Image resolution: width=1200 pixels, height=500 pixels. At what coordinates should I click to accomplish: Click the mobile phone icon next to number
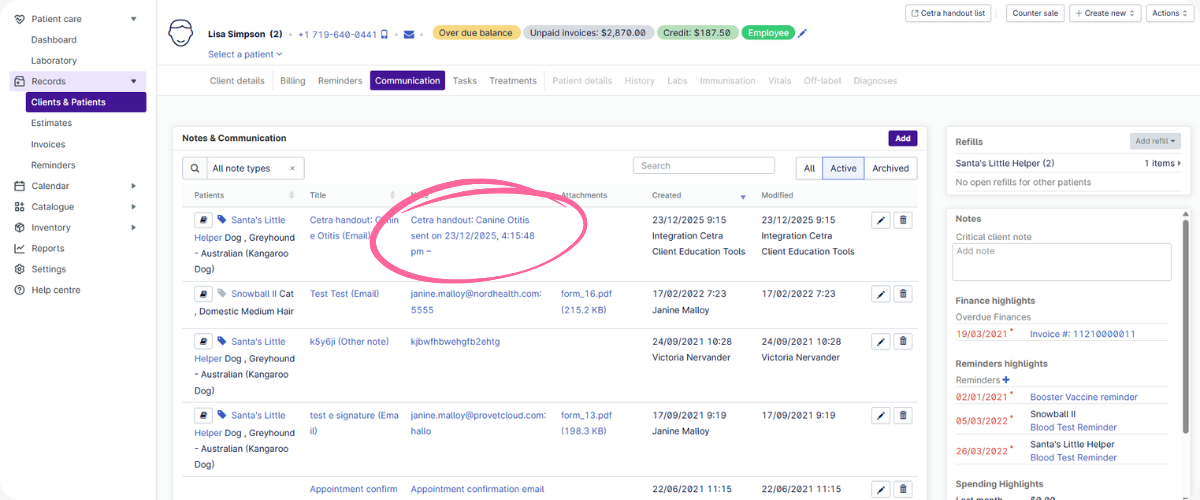(x=385, y=34)
